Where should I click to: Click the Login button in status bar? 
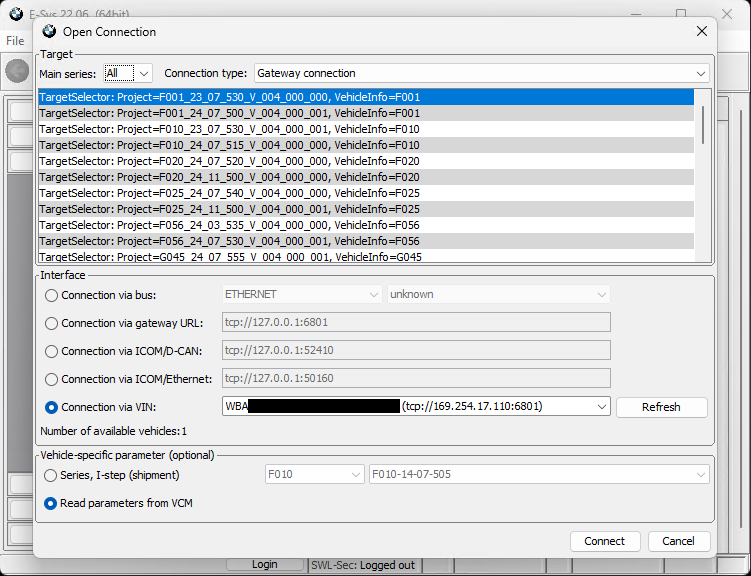tap(265, 565)
